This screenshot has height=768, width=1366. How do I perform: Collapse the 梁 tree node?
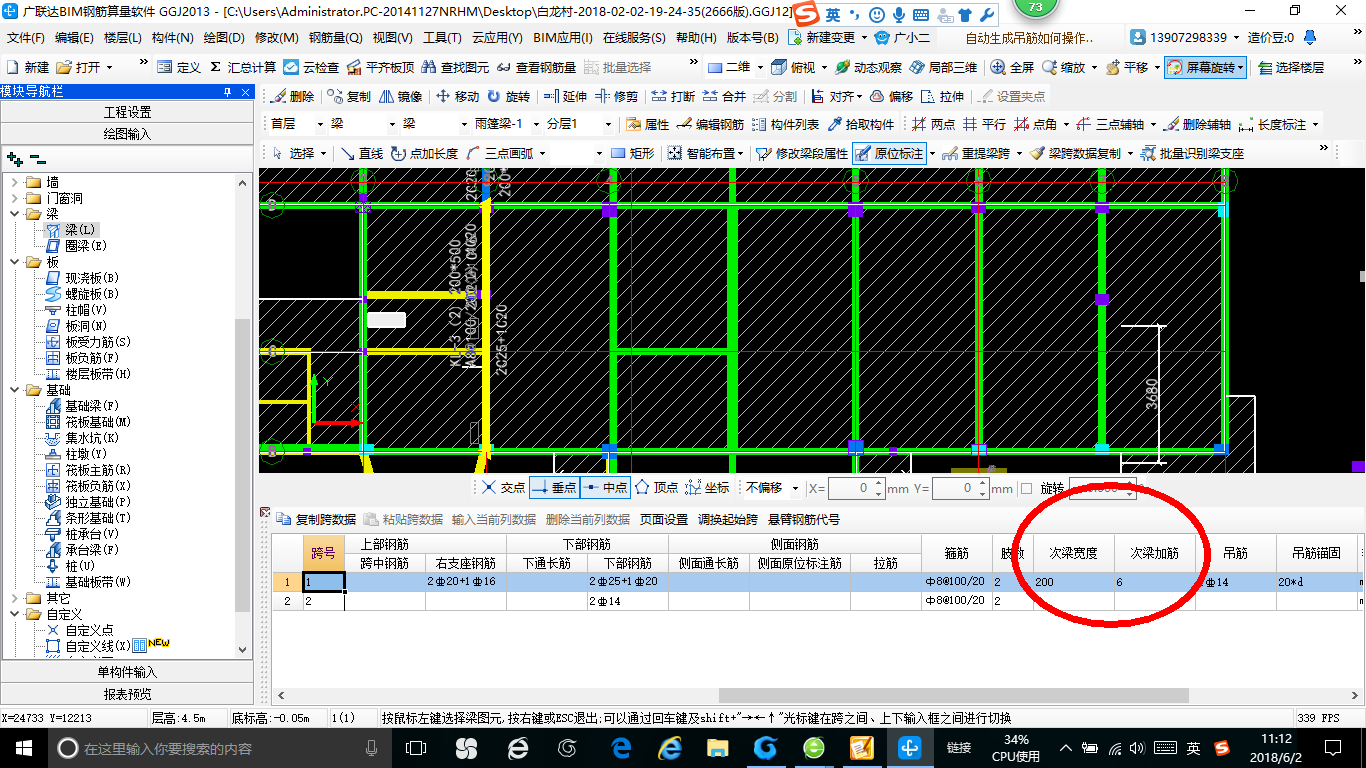pos(14,214)
